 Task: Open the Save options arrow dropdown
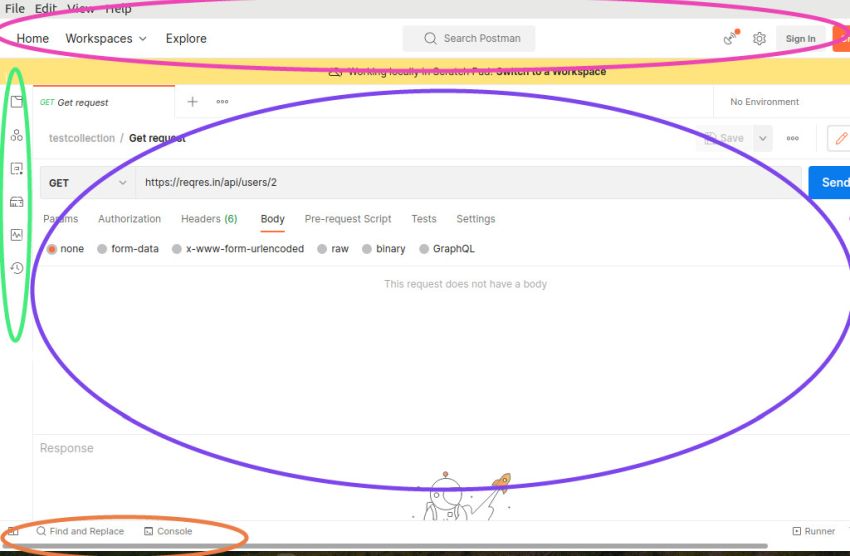pyautogui.click(x=763, y=138)
